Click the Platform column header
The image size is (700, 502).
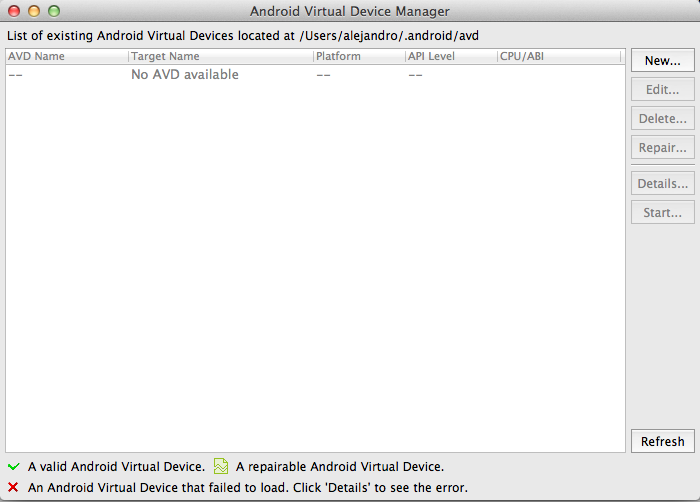pyautogui.click(x=359, y=56)
